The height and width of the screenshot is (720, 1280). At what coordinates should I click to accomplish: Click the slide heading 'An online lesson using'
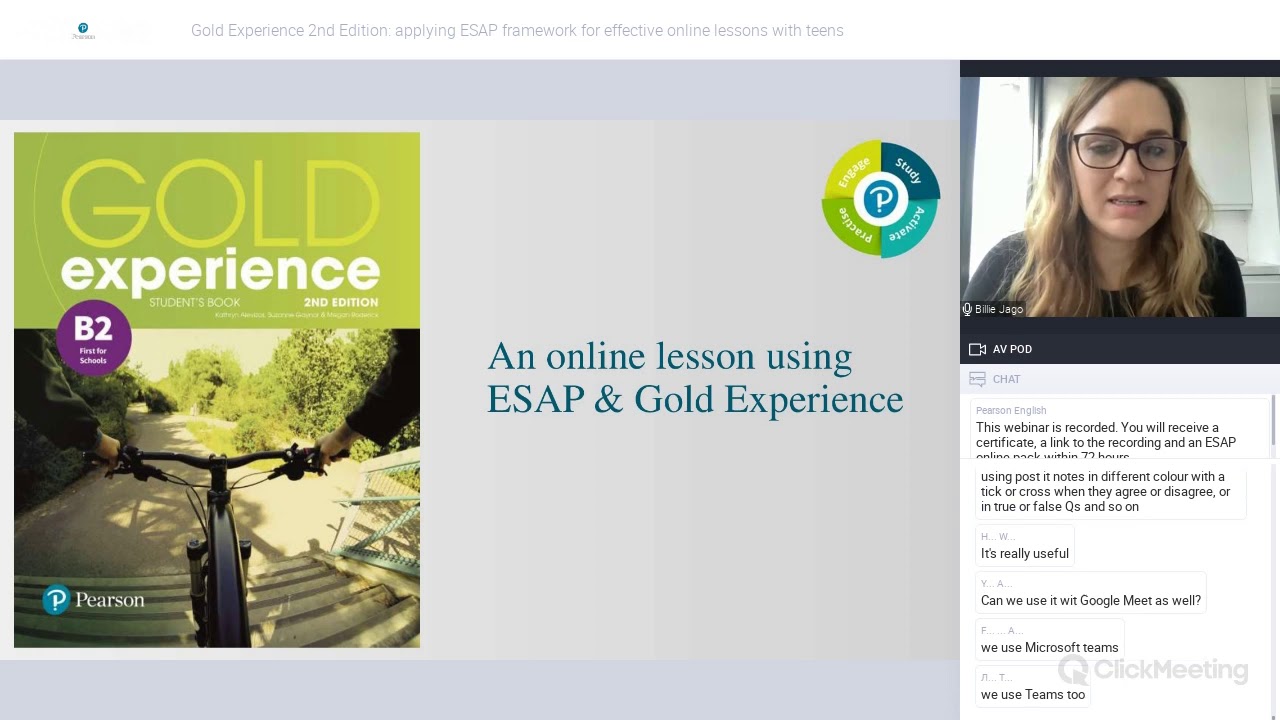point(670,357)
